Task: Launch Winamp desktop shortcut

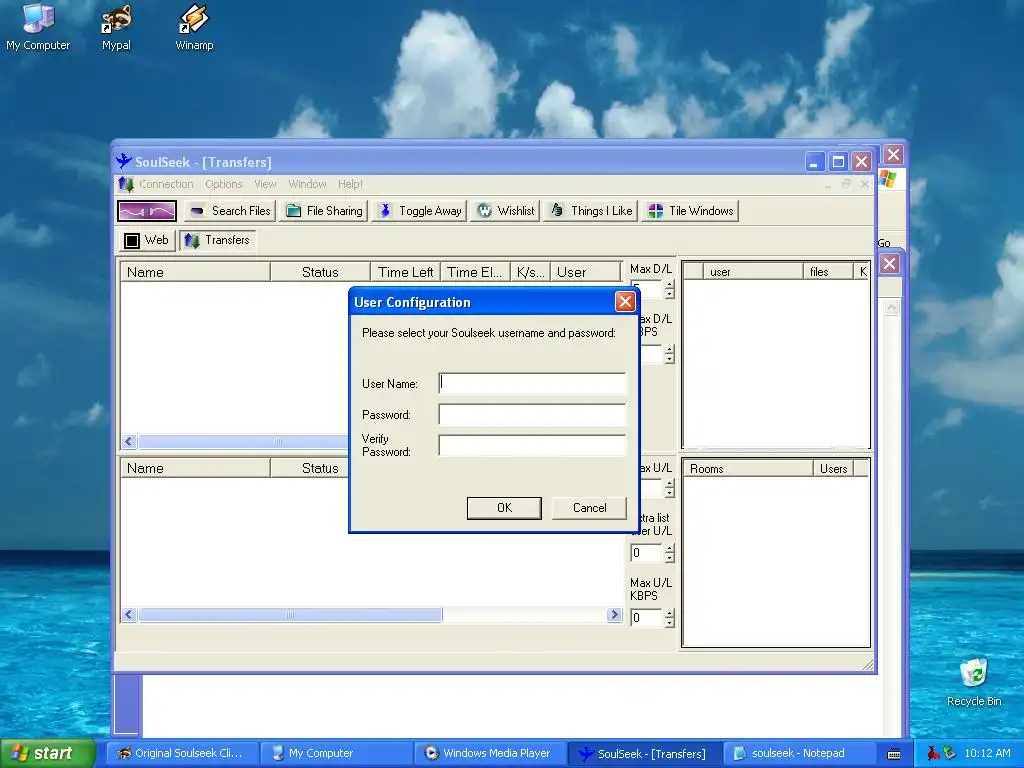Action: click(194, 26)
